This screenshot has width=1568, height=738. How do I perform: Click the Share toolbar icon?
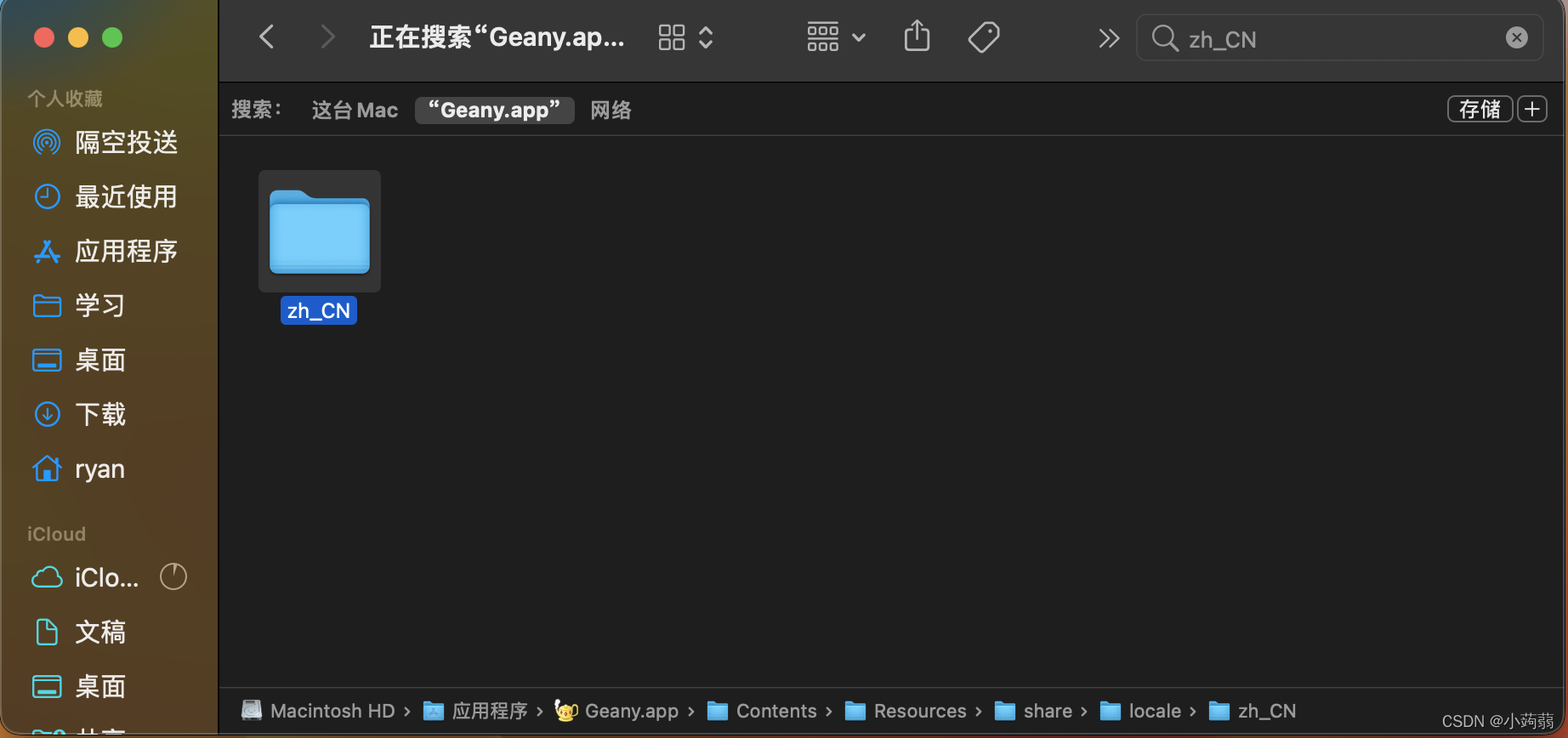click(917, 37)
